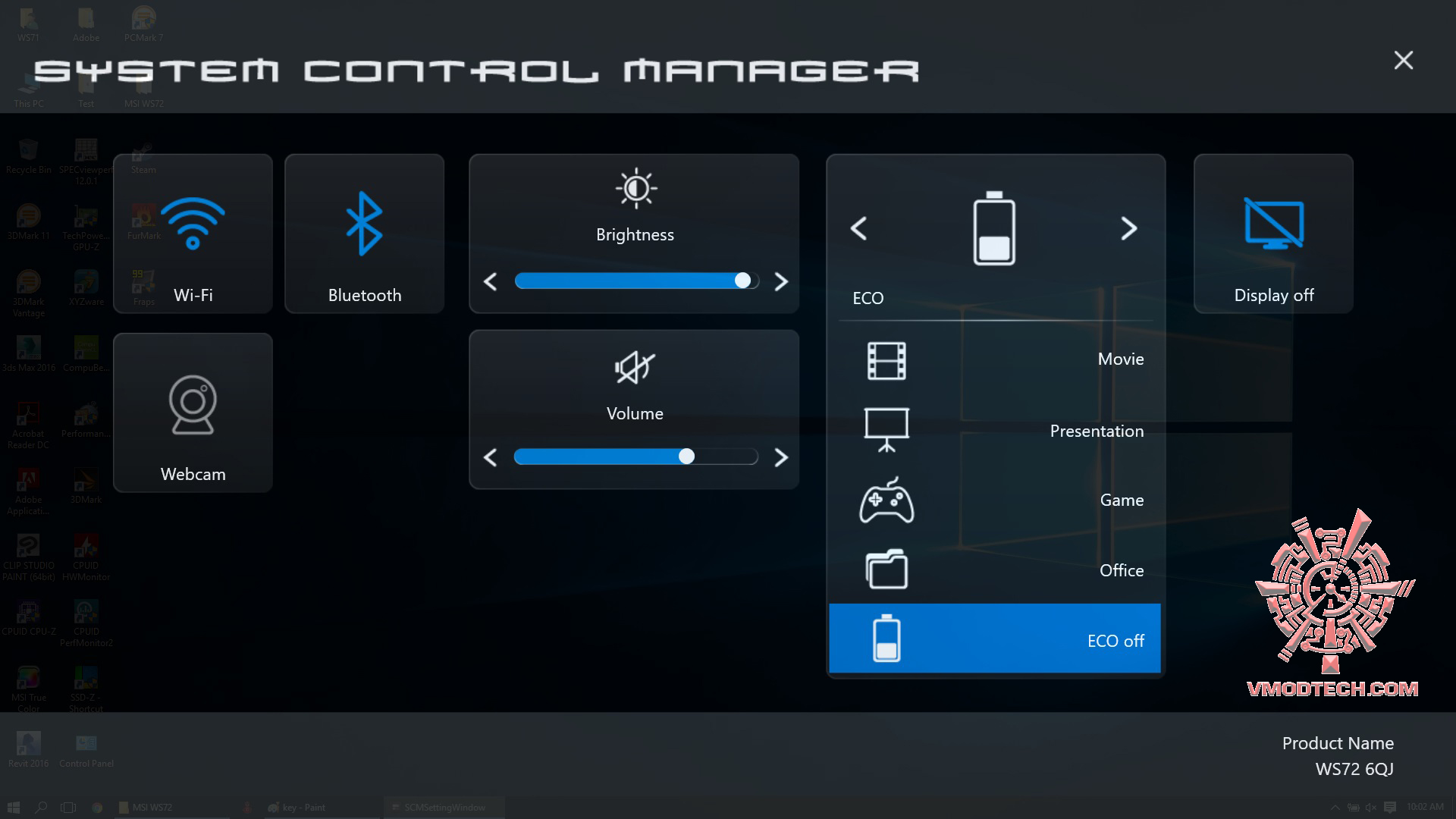Screen dimensions: 1456x819
Task: Click the large ECO battery icon
Action: [993, 228]
